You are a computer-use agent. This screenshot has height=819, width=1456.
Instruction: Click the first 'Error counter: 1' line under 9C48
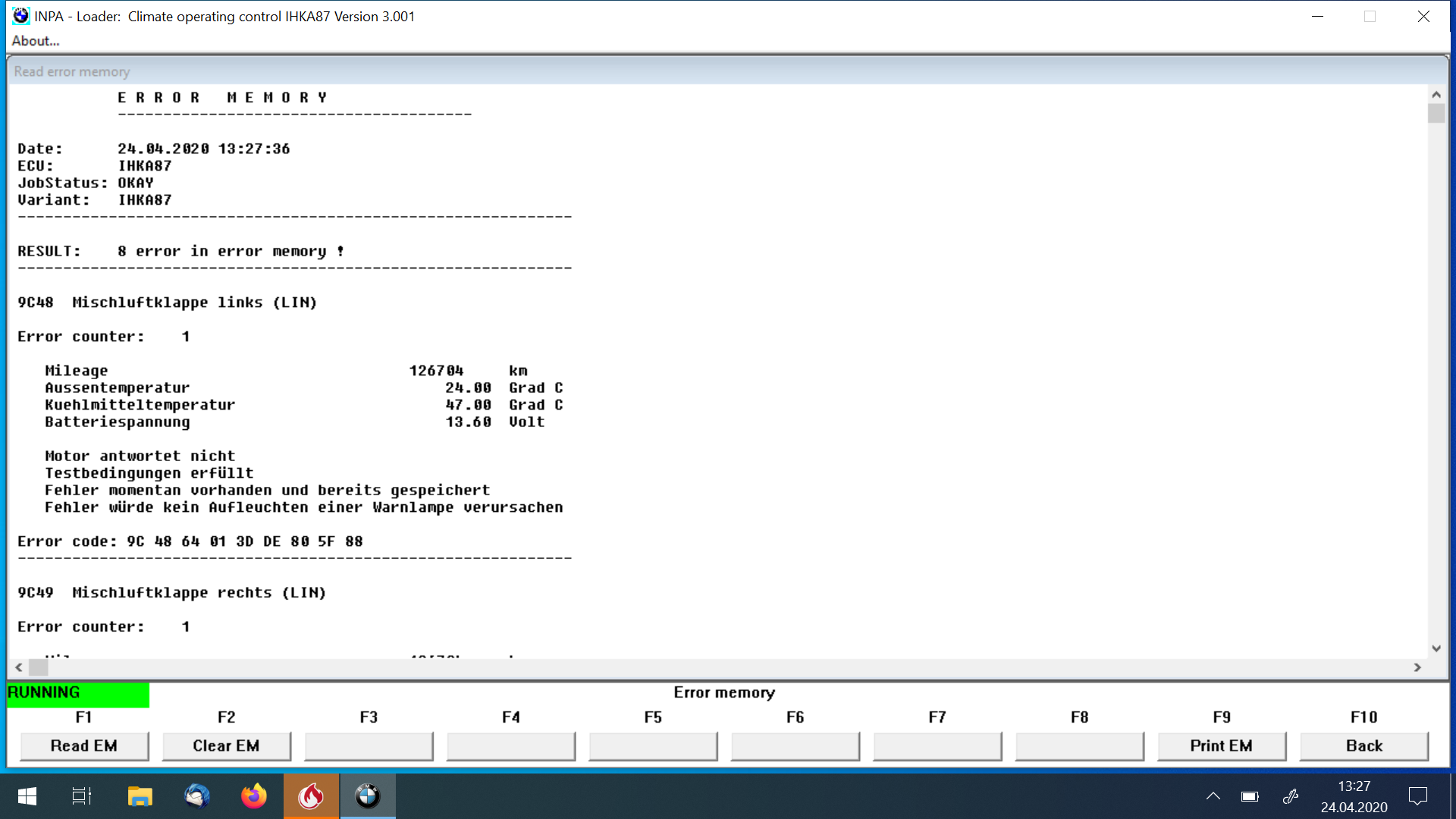104,337
